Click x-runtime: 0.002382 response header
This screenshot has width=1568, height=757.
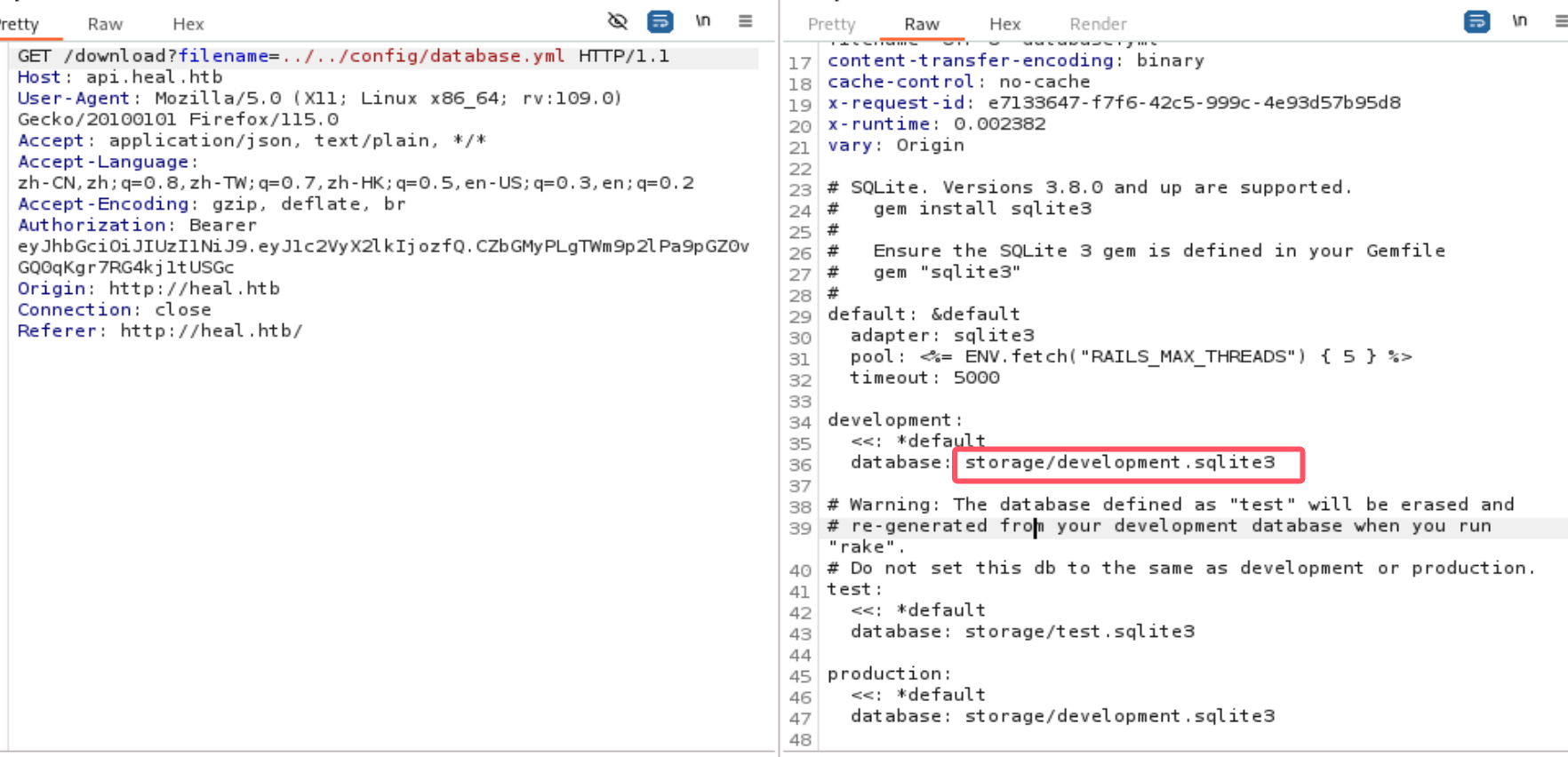tap(936, 124)
